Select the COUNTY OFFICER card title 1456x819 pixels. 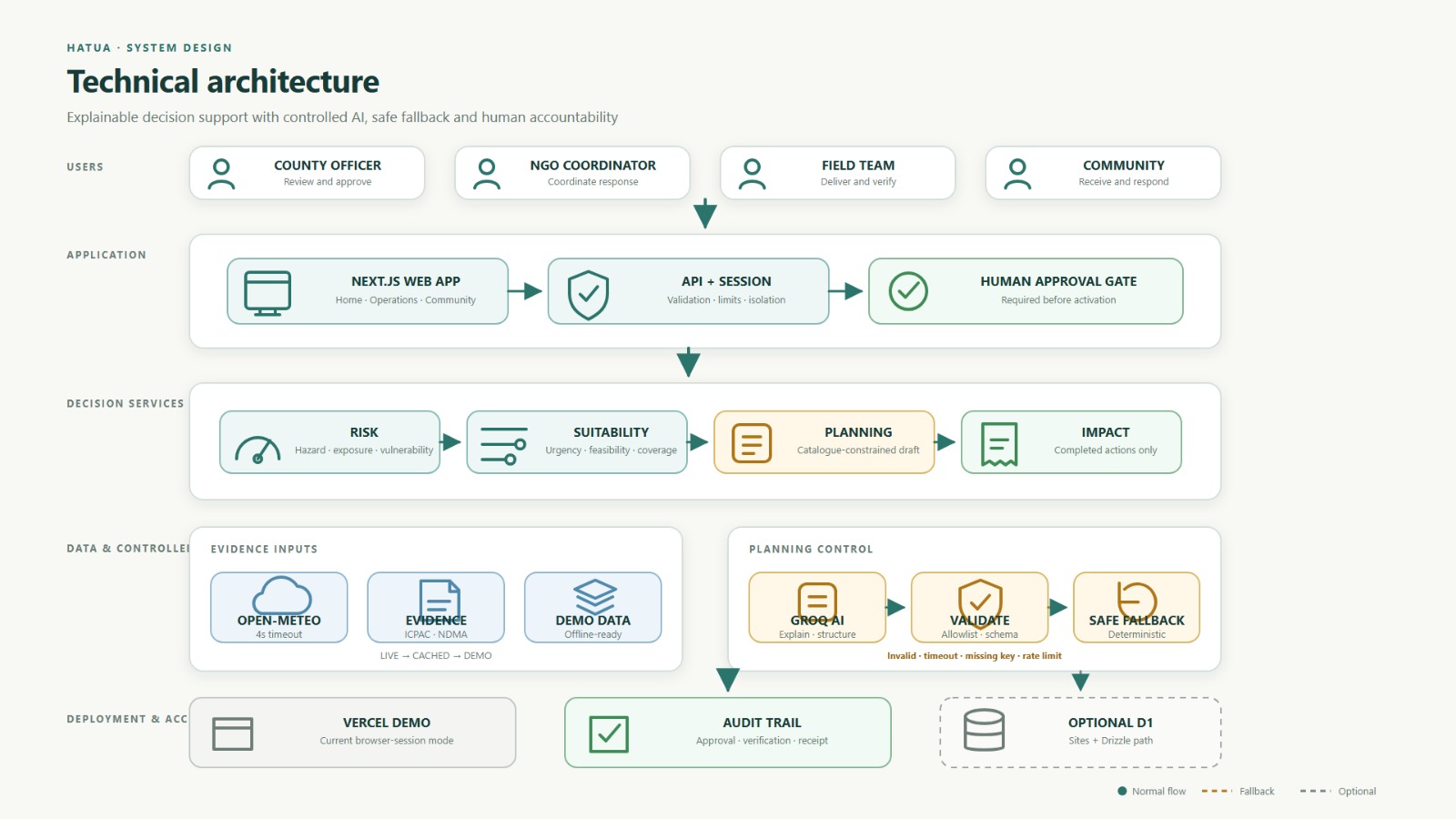328,166
